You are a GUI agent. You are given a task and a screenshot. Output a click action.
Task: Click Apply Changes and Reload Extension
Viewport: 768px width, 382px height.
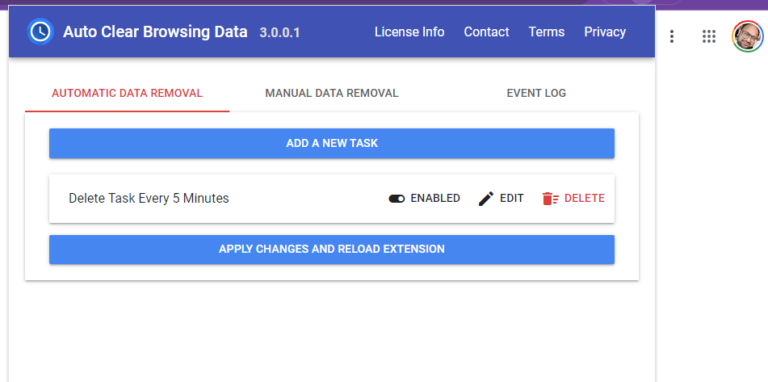(x=332, y=249)
